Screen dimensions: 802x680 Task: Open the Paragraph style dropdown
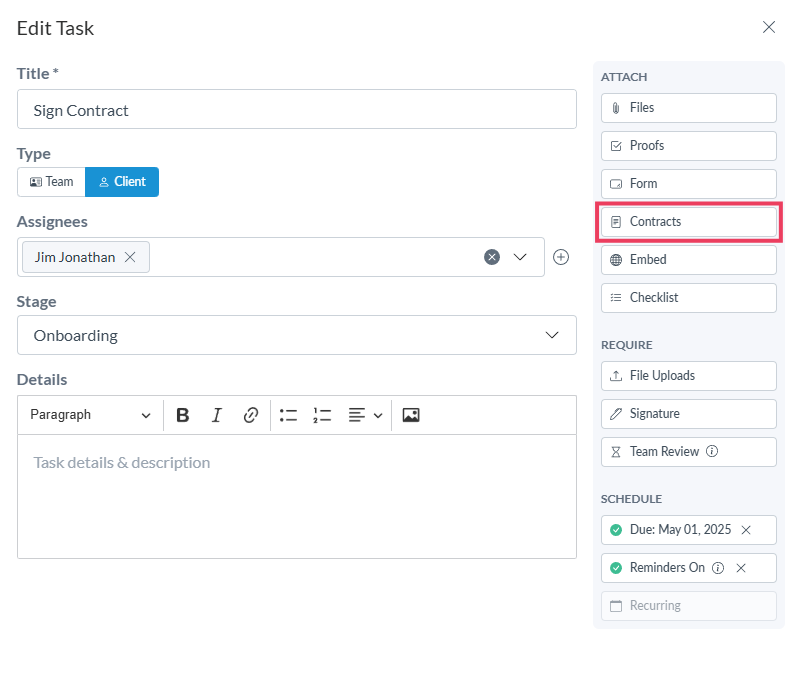click(90, 415)
